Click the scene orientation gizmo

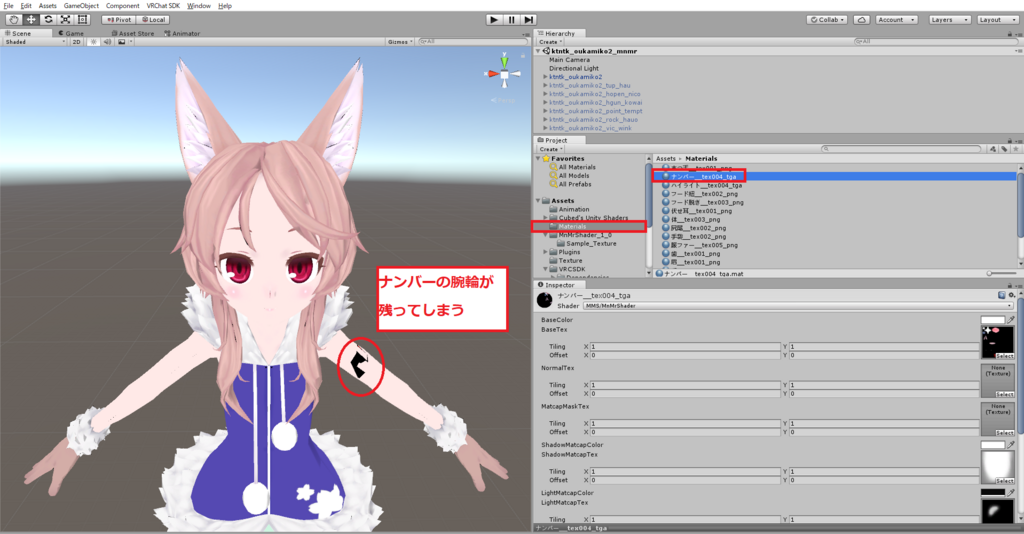point(504,73)
